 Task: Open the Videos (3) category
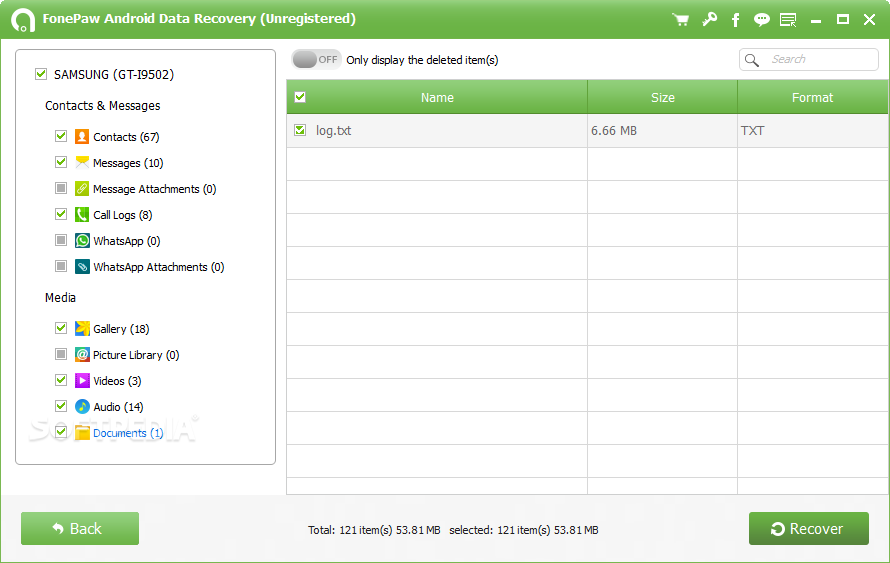[x=117, y=381]
